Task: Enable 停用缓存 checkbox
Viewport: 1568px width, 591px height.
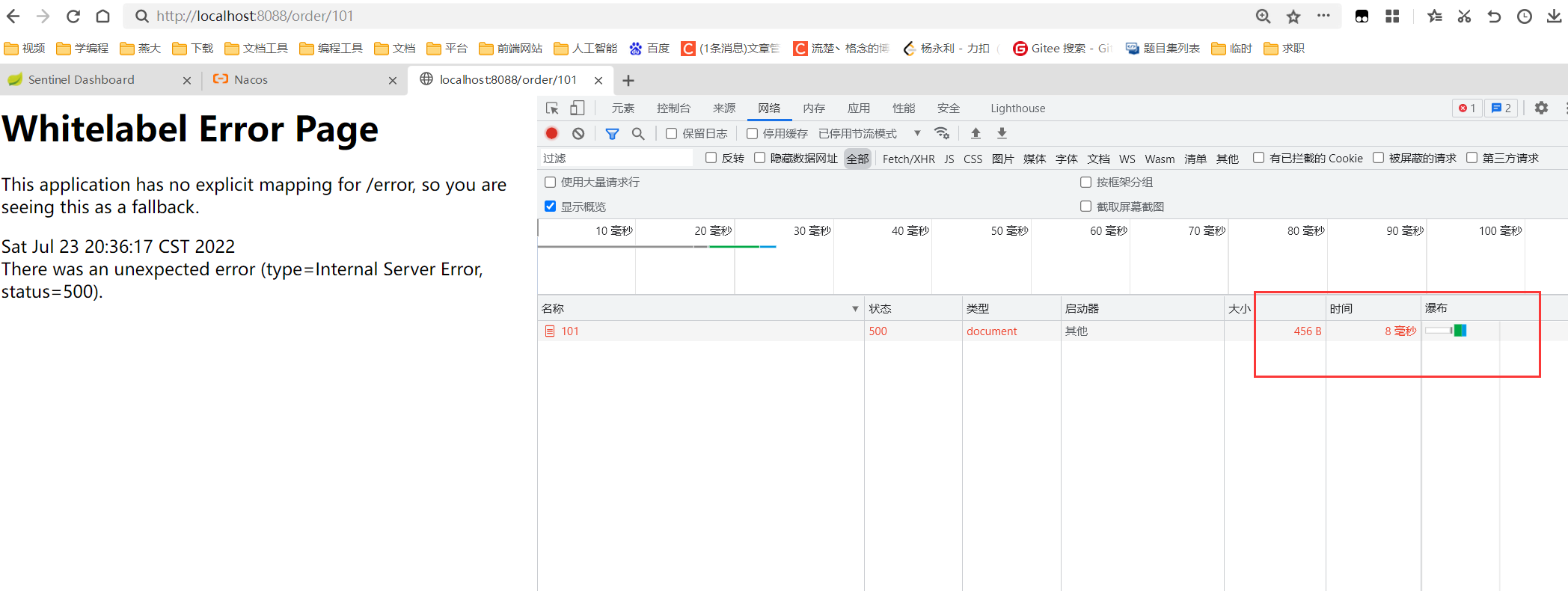Action: (752, 133)
